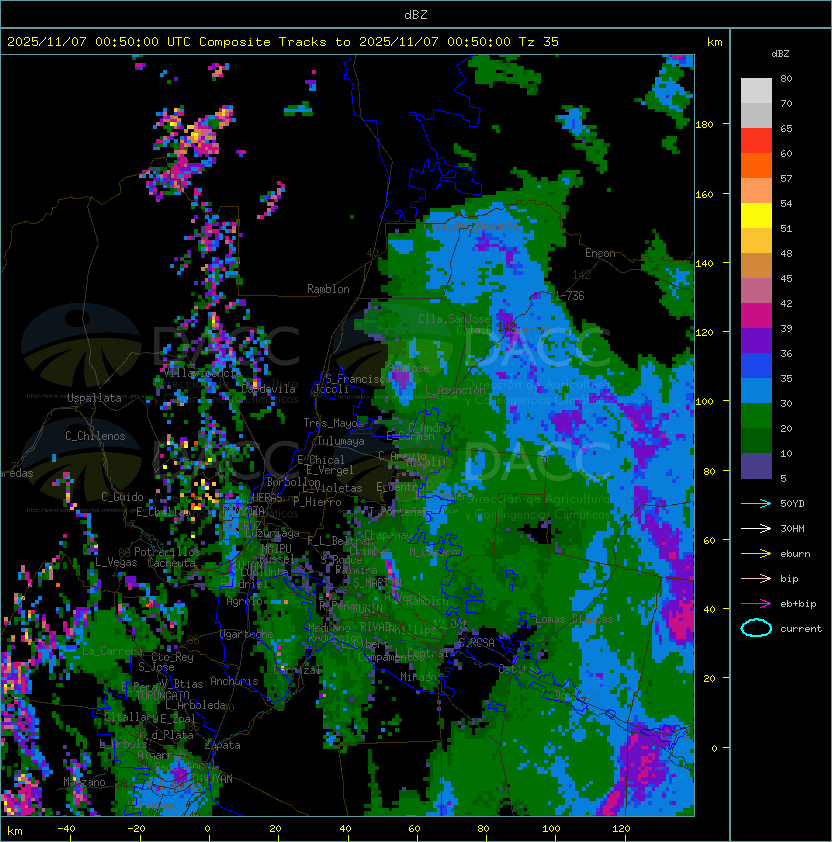This screenshot has width=832, height=842.
Task: Click the 'Capdevila' label on map
Action: click(x=269, y=389)
